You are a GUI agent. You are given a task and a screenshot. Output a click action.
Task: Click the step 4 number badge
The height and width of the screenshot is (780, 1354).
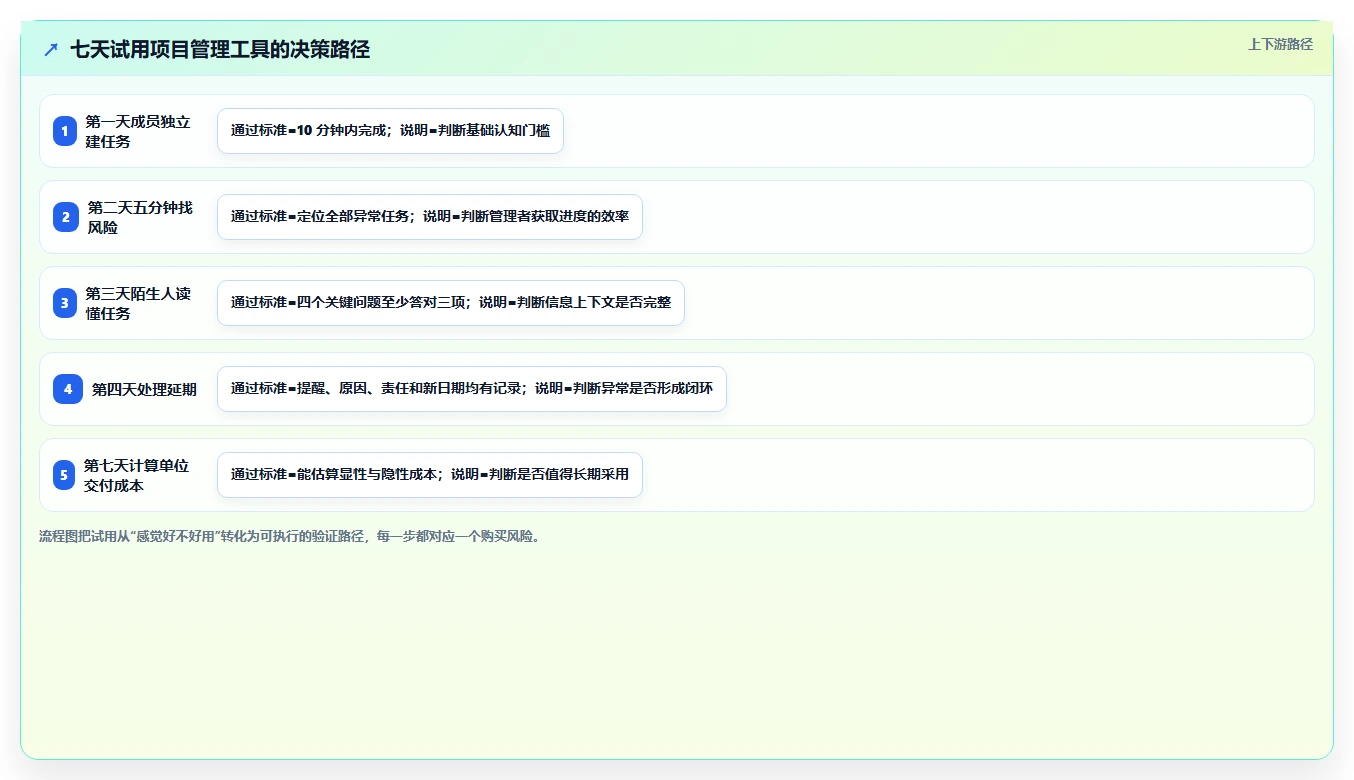click(x=68, y=389)
